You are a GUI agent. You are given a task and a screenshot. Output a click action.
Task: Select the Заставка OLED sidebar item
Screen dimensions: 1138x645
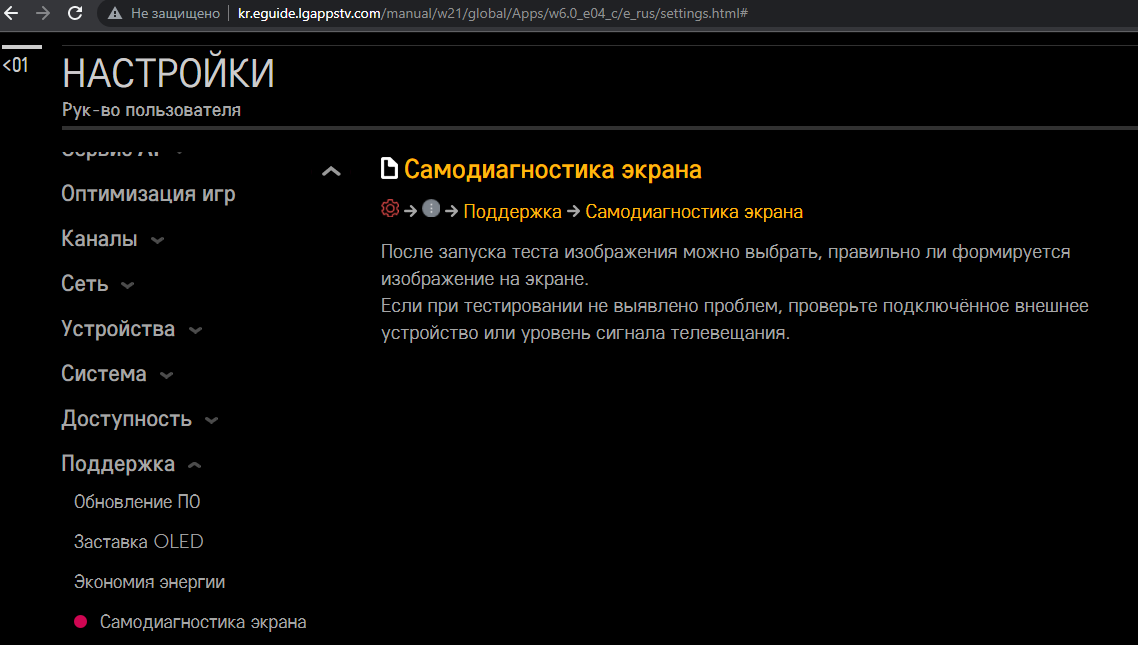point(138,542)
